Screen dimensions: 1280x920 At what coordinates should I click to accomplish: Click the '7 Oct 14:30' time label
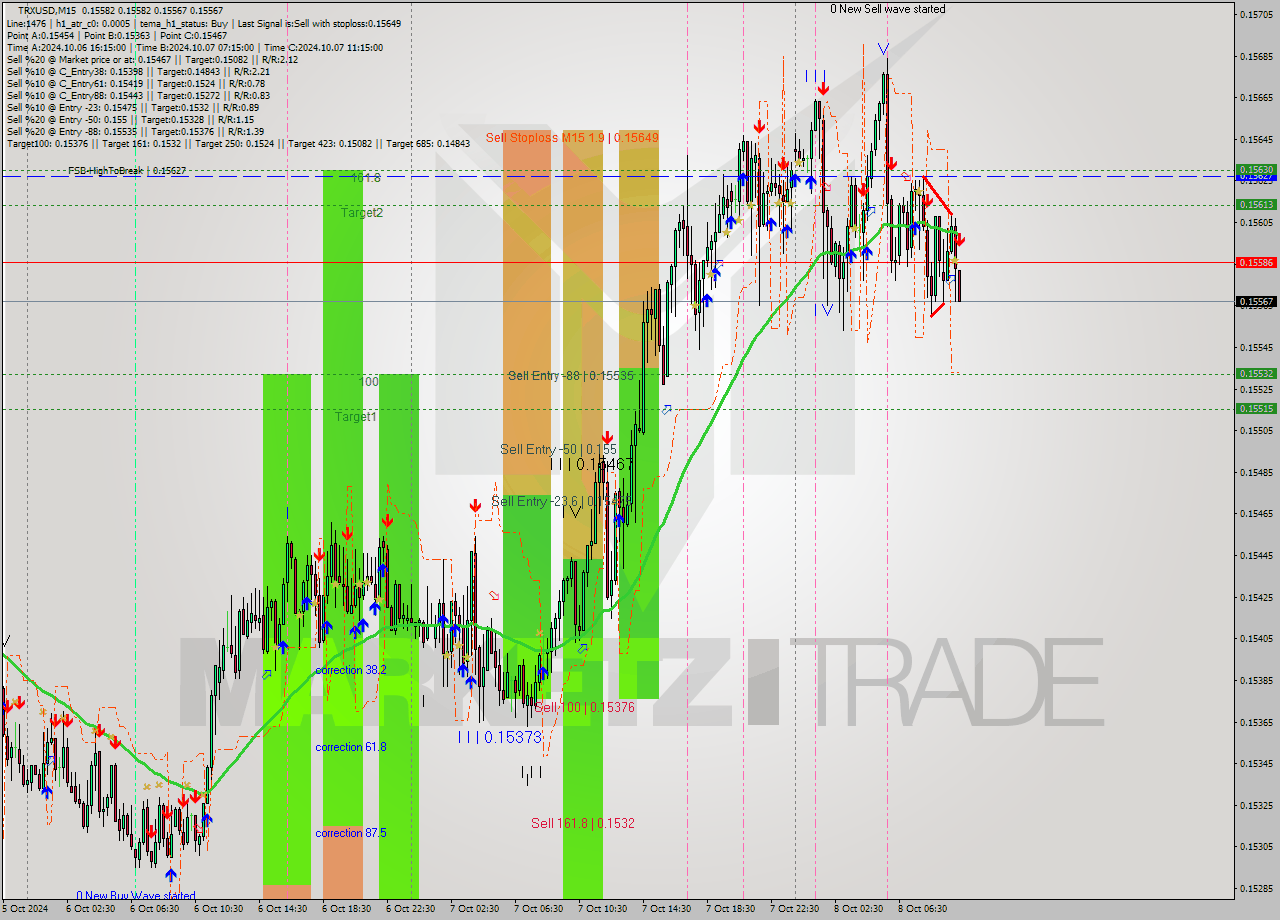(666, 909)
